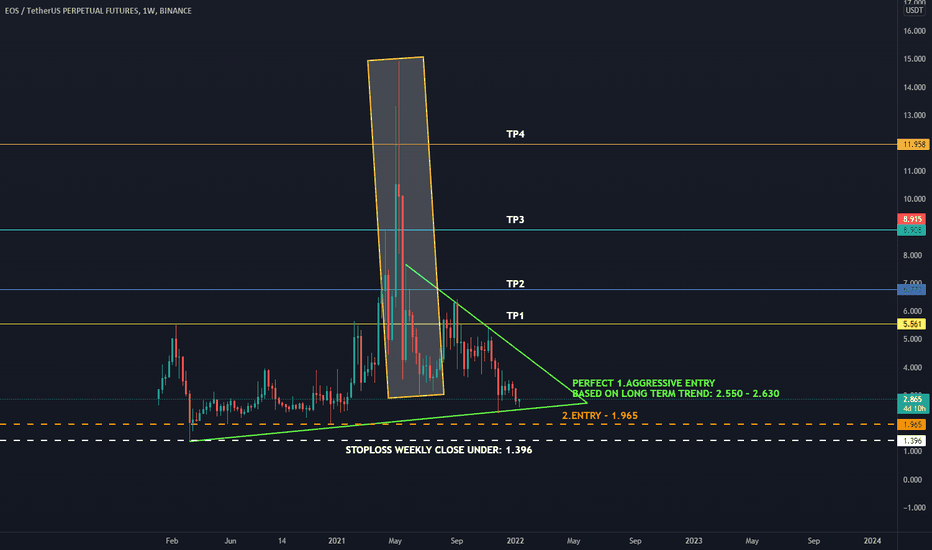932x550 pixels.
Task: Click the 8.915 red price label
Action: (912, 219)
